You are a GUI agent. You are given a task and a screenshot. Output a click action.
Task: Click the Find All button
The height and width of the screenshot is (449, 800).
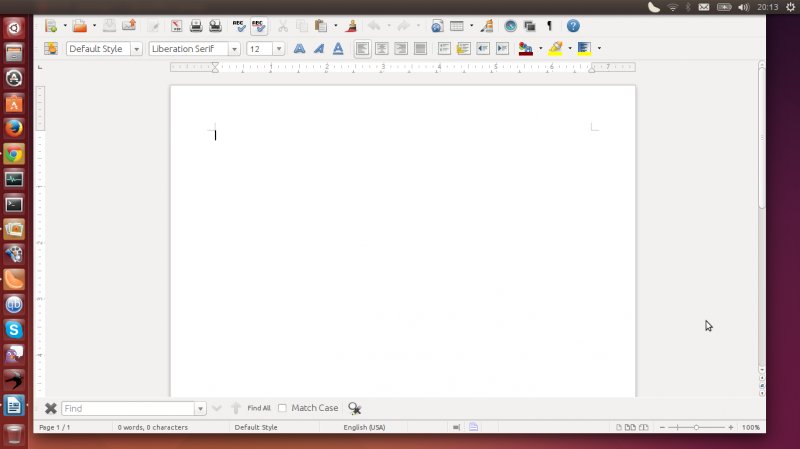pyautogui.click(x=259, y=408)
